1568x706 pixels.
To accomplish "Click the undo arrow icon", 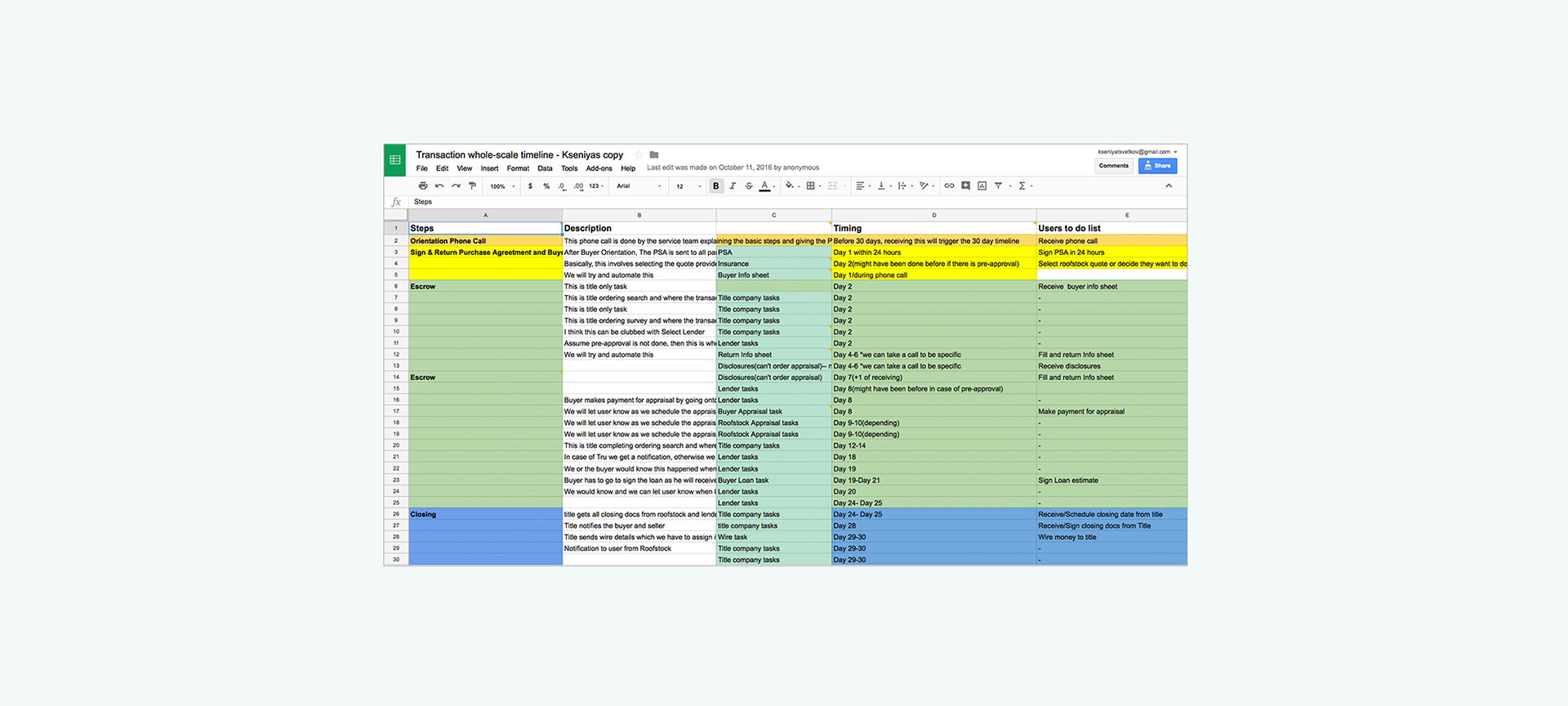I will tap(439, 186).
